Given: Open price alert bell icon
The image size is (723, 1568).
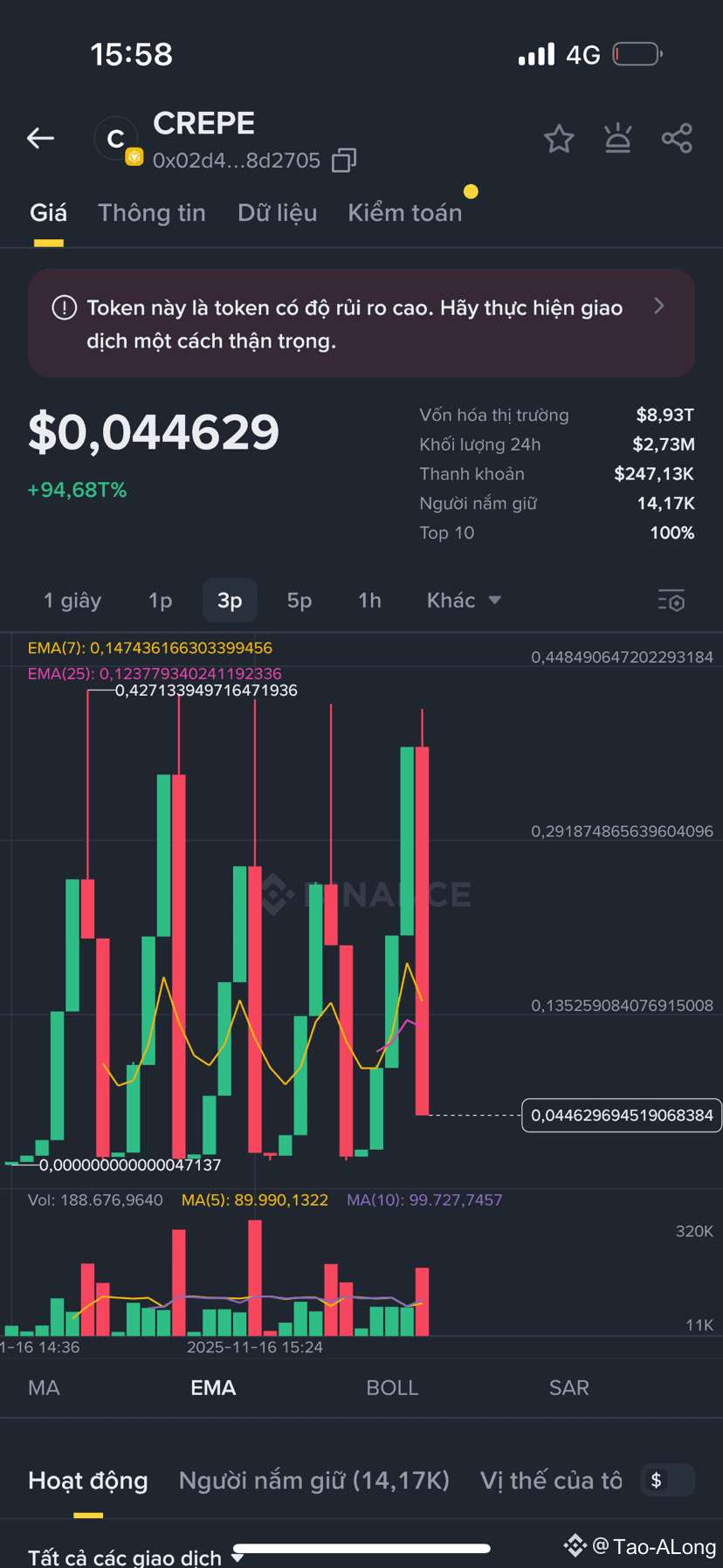Looking at the screenshot, I should pos(618,138).
